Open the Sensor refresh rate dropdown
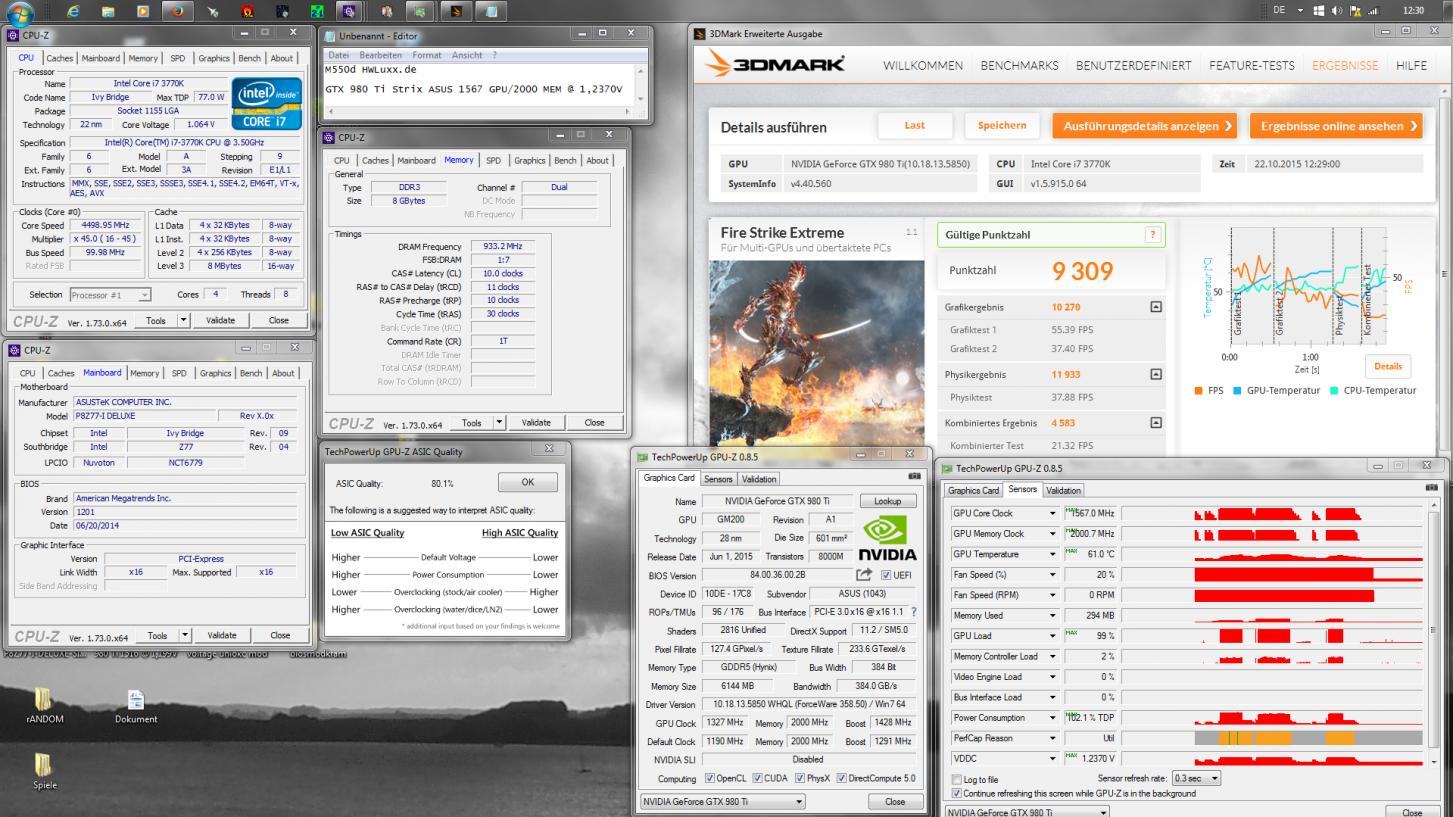This screenshot has height=817, width=1453. point(1196,778)
